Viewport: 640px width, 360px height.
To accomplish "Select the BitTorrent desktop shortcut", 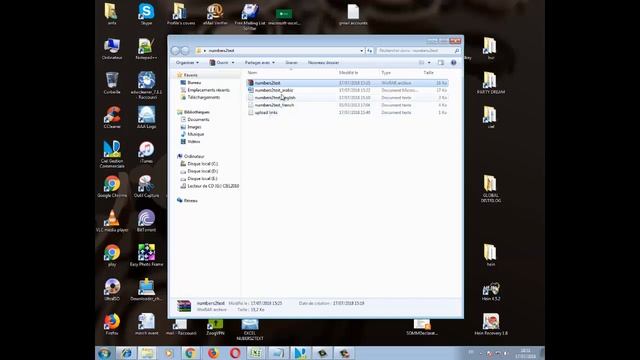I will (x=146, y=221).
